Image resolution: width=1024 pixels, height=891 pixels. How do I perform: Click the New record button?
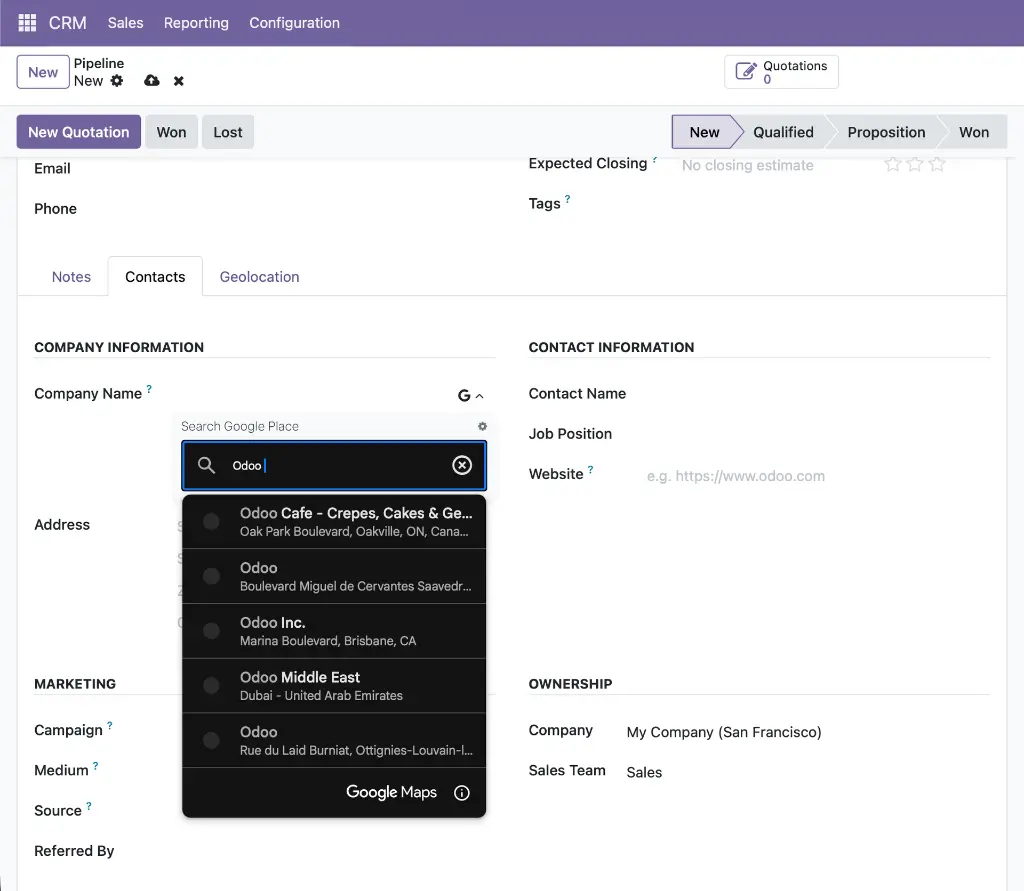point(43,72)
